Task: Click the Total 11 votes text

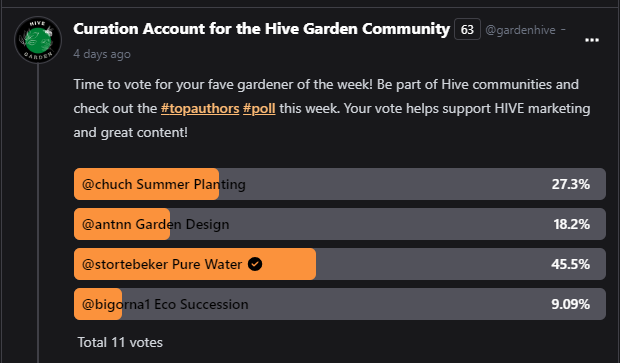Action: click(x=120, y=342)
